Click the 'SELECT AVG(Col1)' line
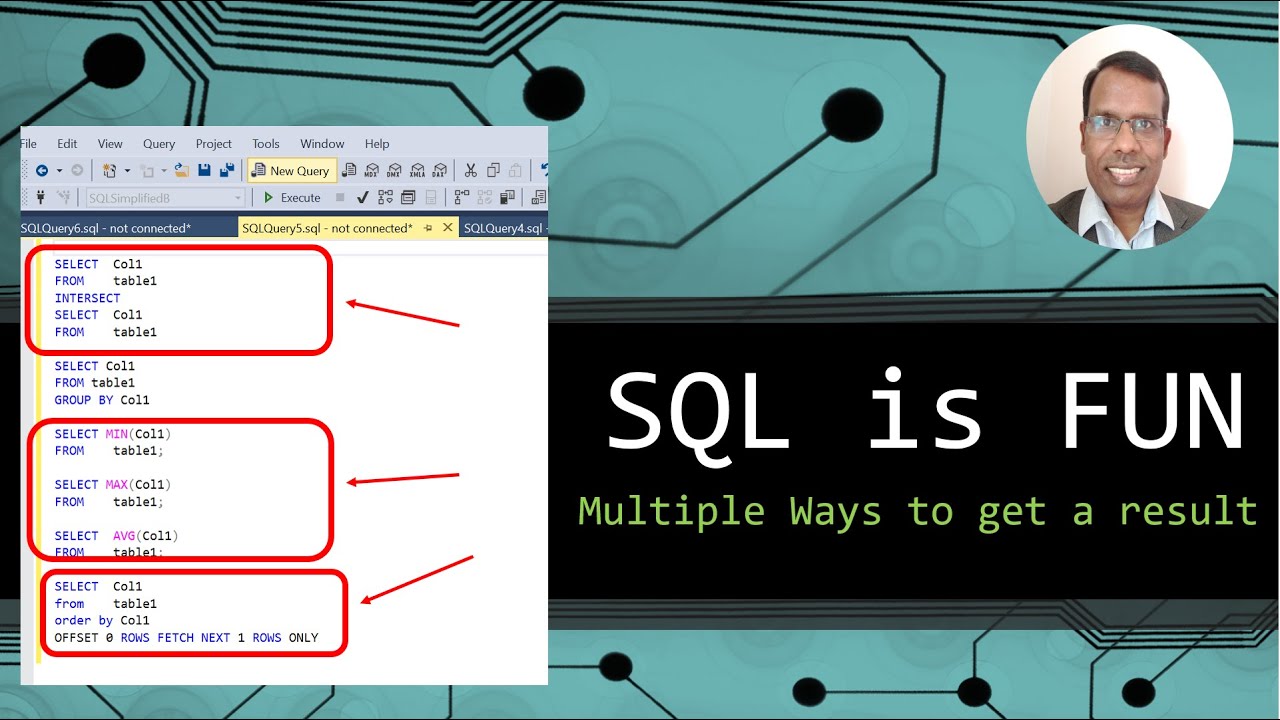Image resolution: width=1280 pixels, height=720 pixels. pos(117,536)
